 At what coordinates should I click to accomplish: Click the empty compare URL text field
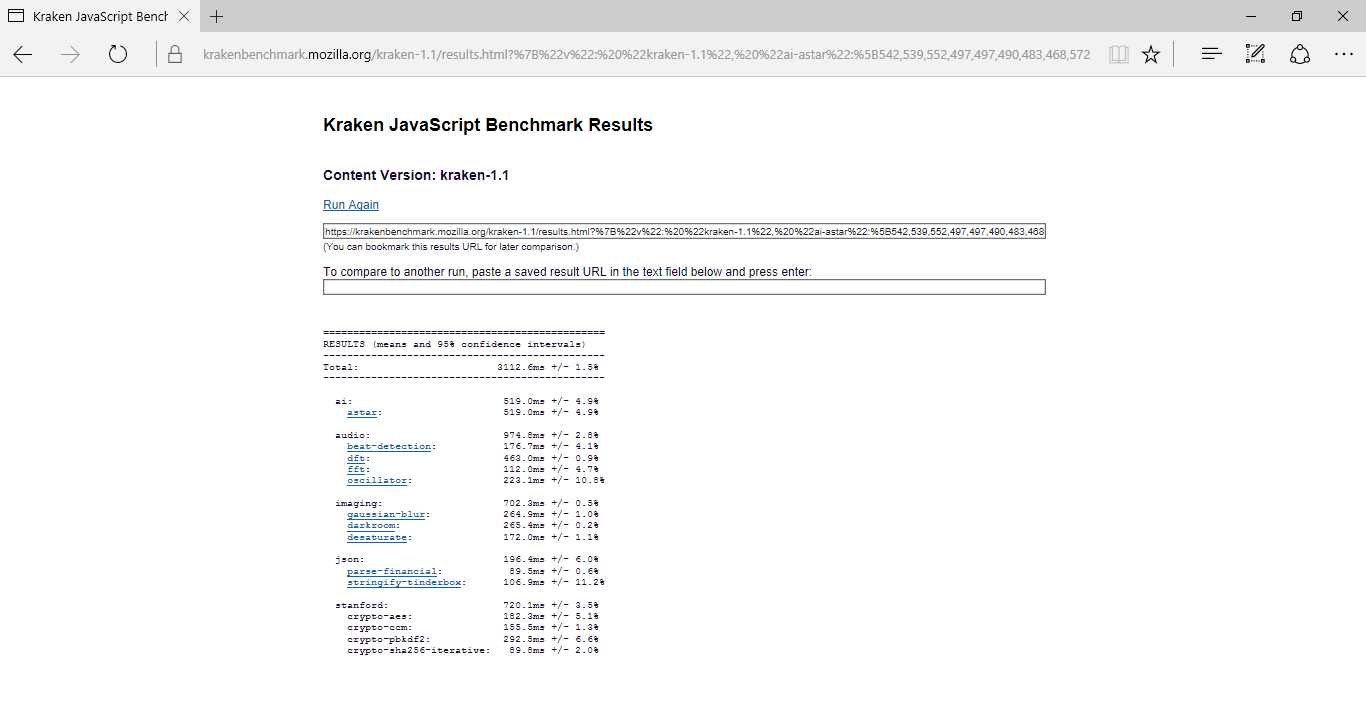684,287
